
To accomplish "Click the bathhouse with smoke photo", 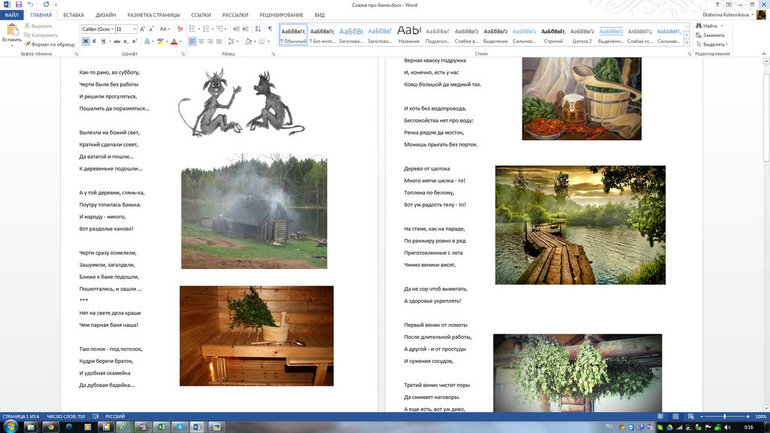I will (x=253, y=211).
